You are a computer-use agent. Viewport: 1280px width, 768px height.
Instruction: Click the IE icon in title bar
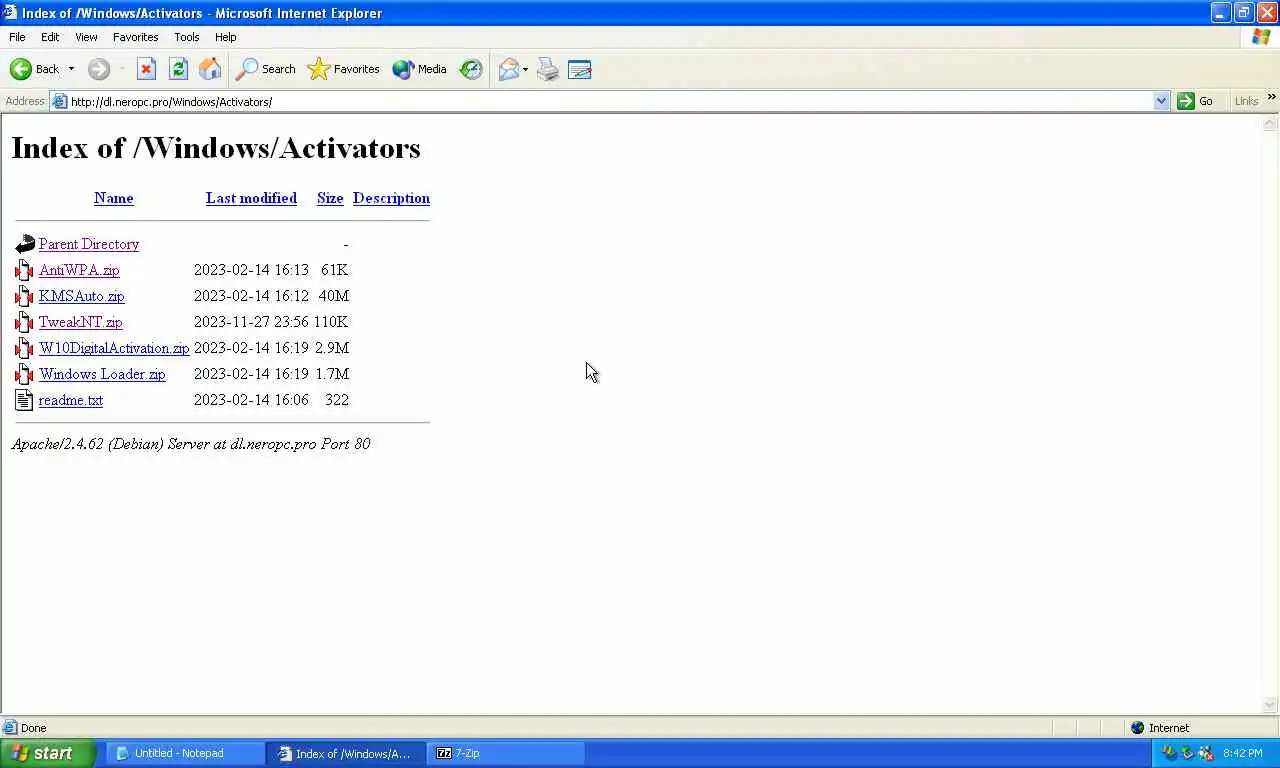coord(10,13)
